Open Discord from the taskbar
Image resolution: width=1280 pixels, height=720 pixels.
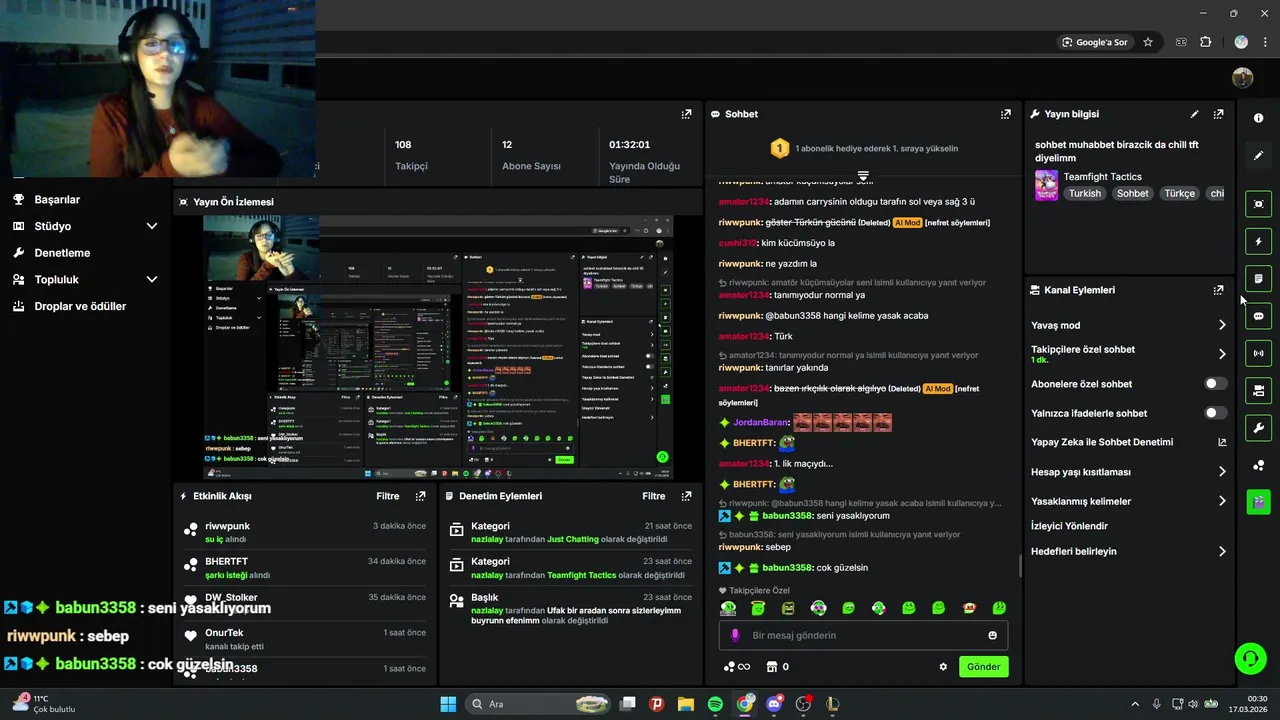point(774,704)
